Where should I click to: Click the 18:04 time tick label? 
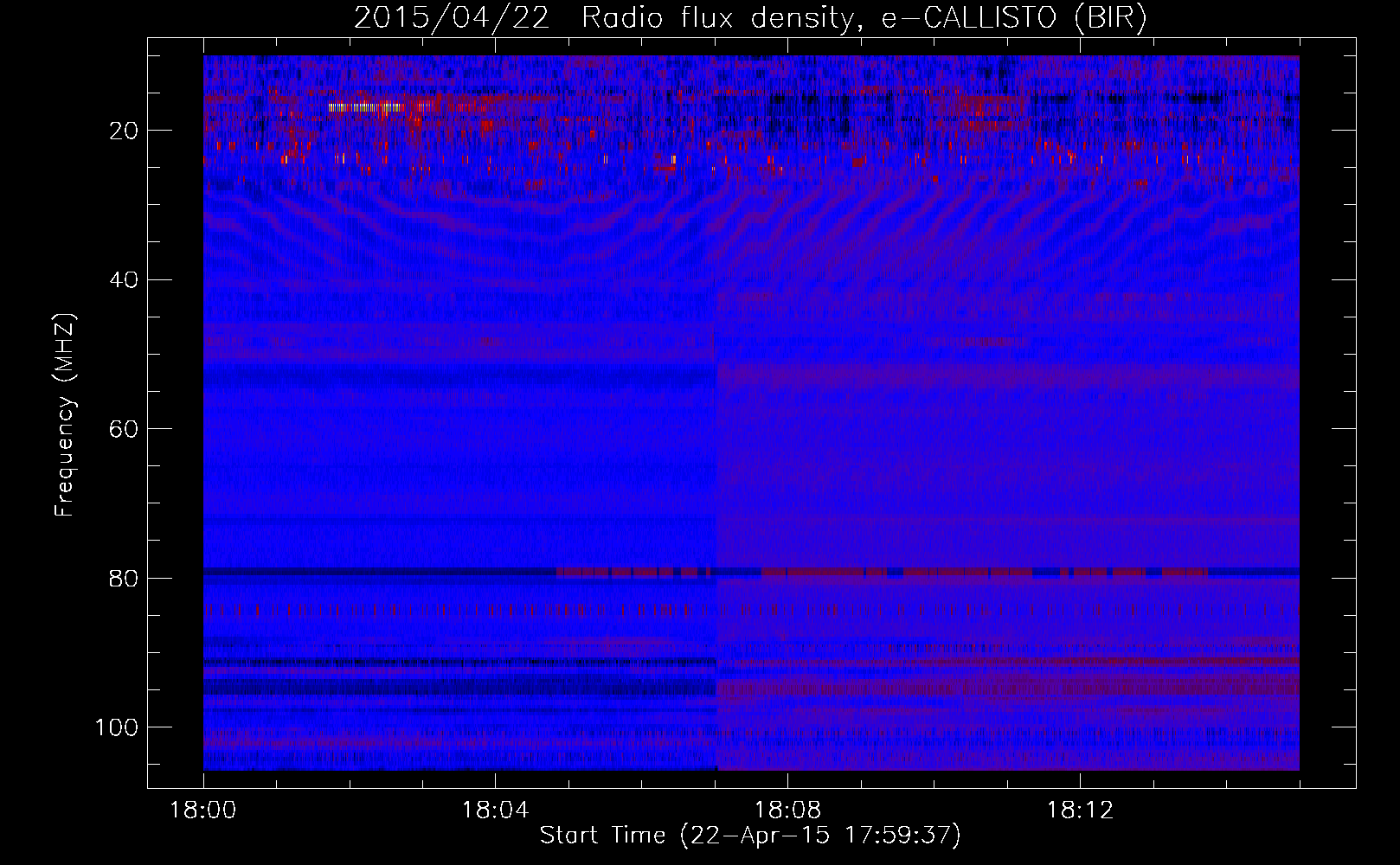tap(495, 811)
